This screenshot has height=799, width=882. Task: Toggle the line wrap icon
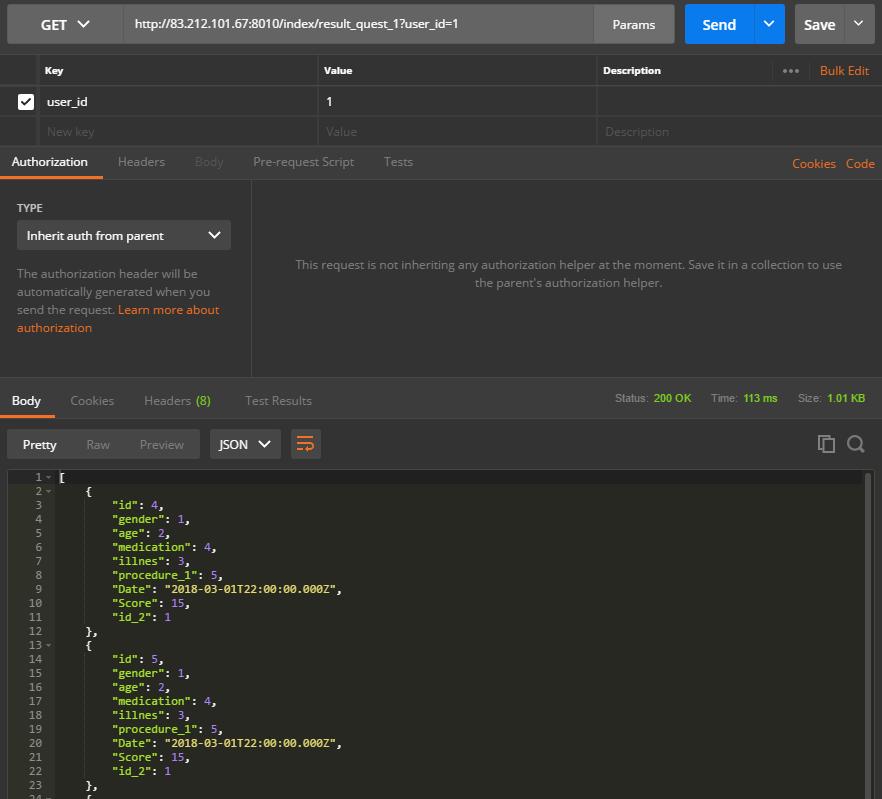(x=305, y=445)
